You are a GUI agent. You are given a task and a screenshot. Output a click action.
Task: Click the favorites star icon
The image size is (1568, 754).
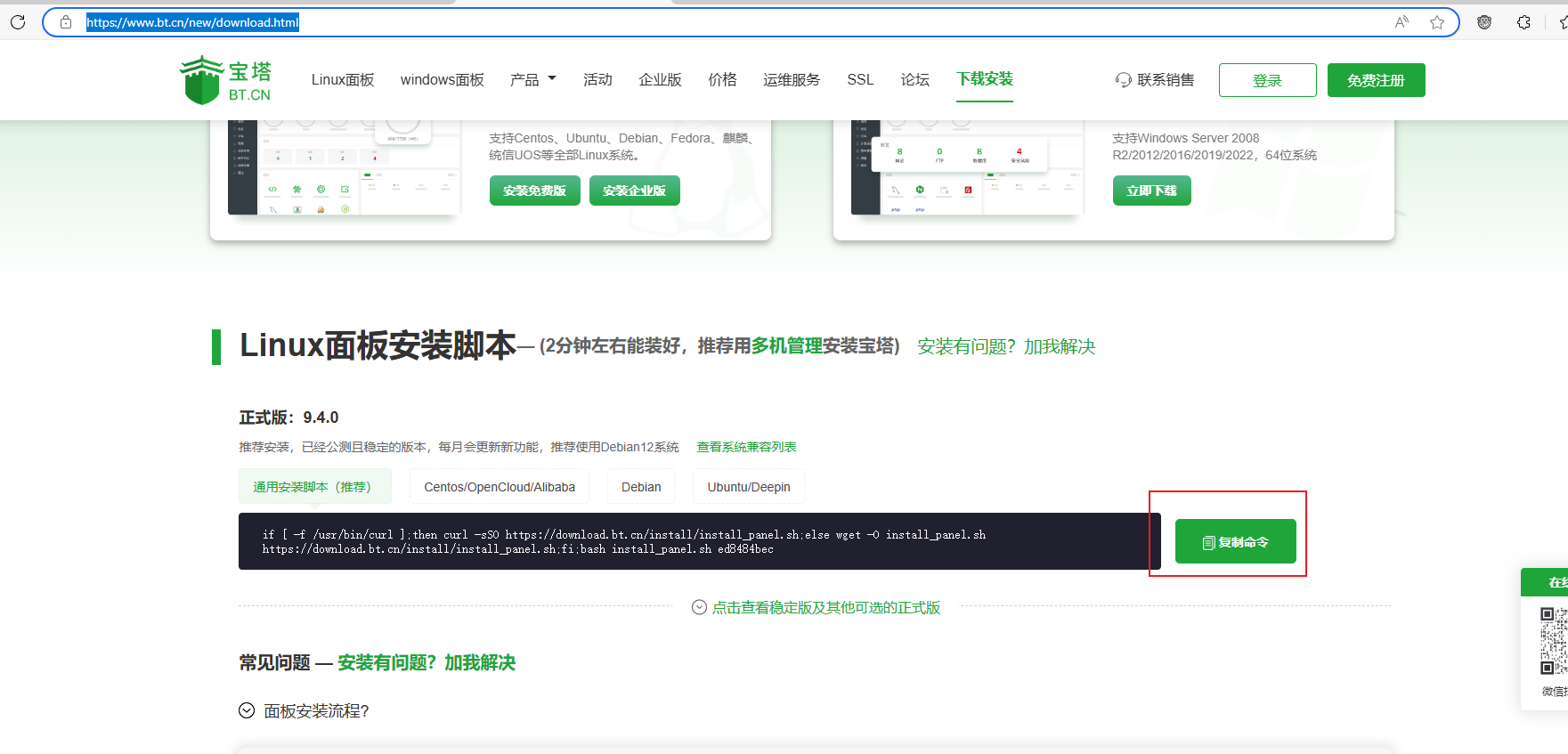point(1437,22)
